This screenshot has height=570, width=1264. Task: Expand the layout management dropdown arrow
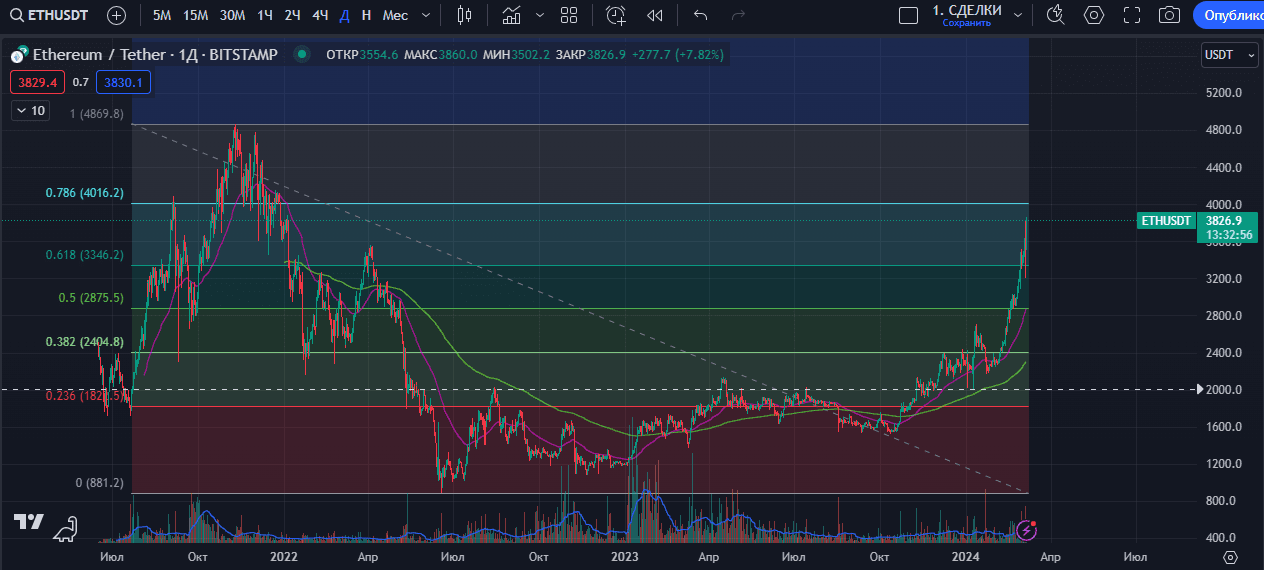pyautogui.click(x=1018, y=15)
